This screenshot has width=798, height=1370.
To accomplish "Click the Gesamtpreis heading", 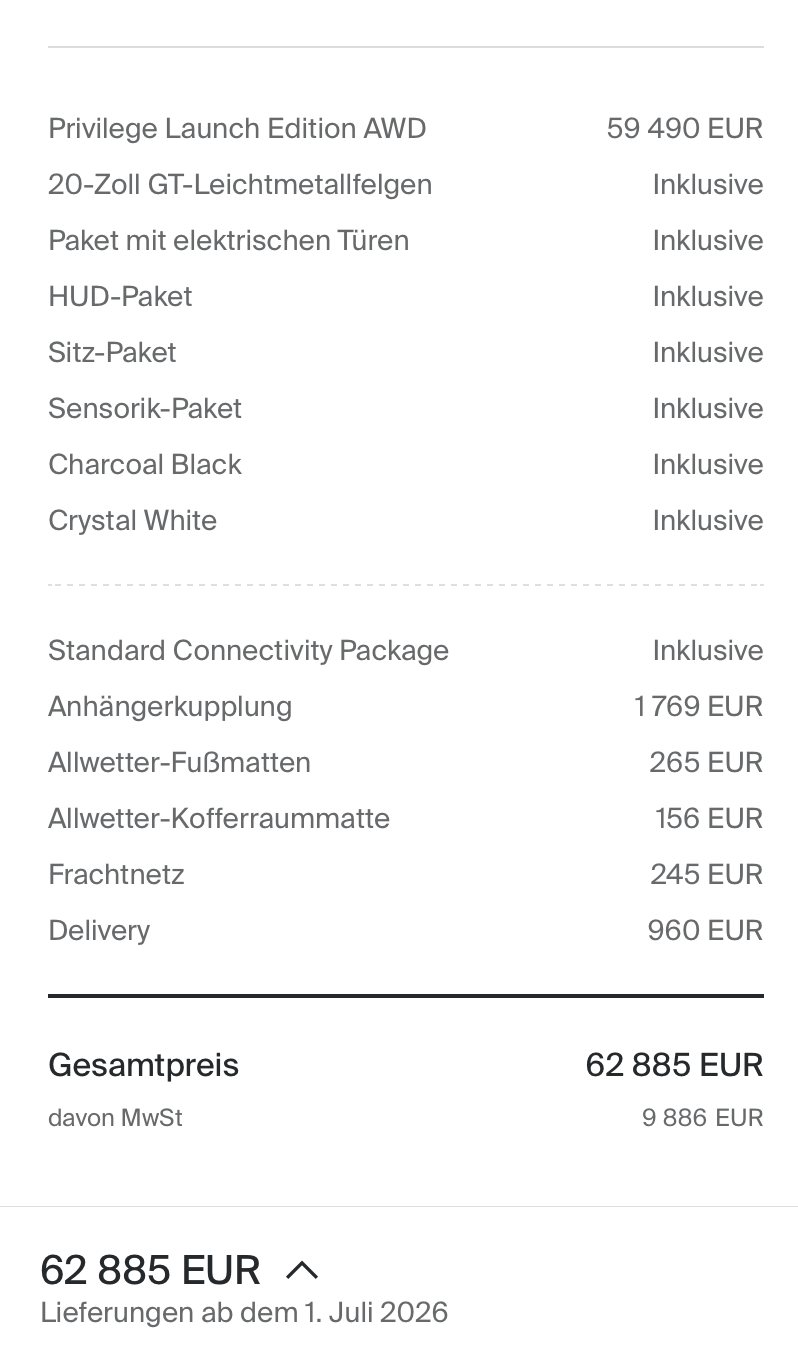I will click(143, 1065).
